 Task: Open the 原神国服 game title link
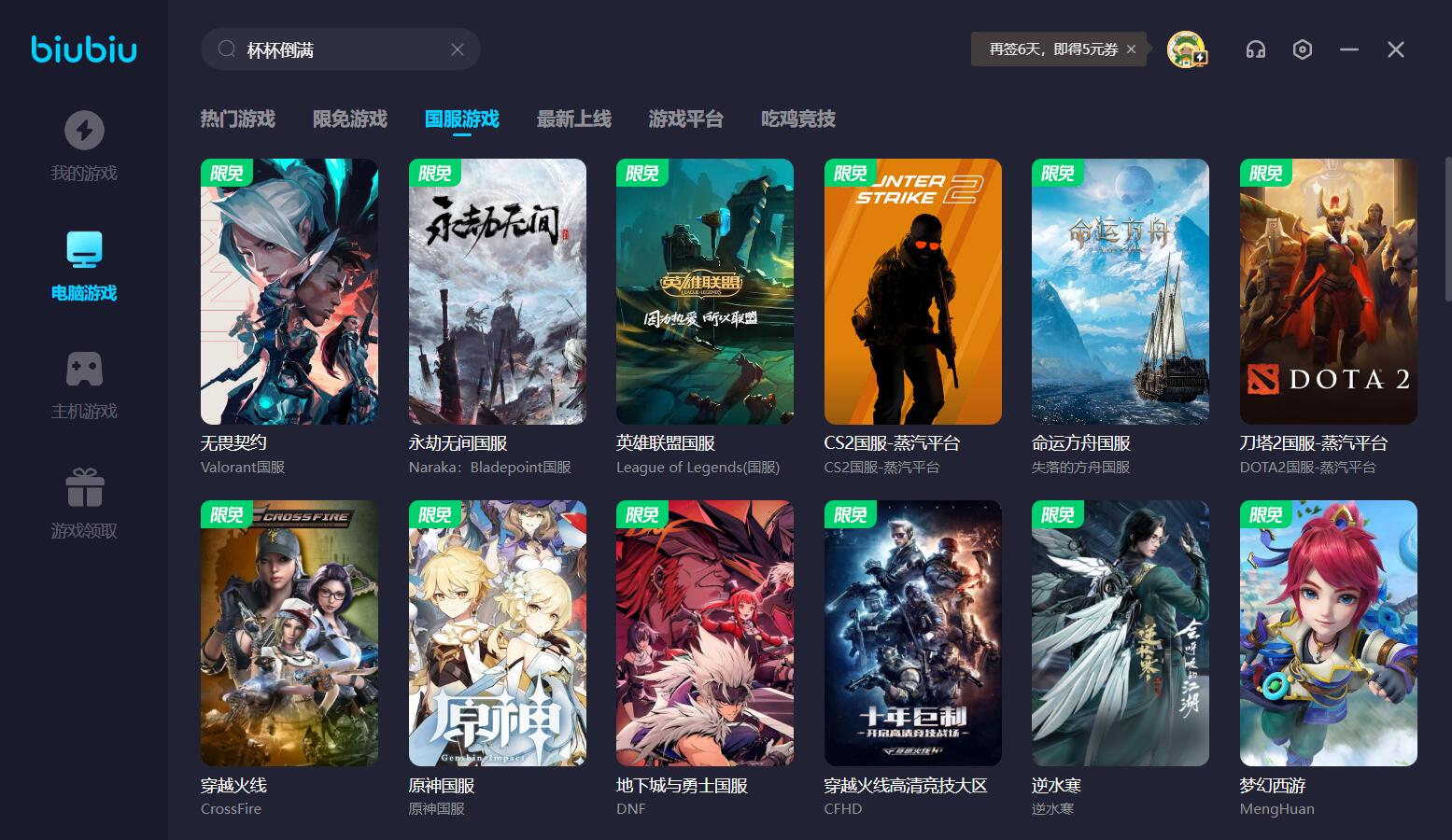(x=442, y=786)
